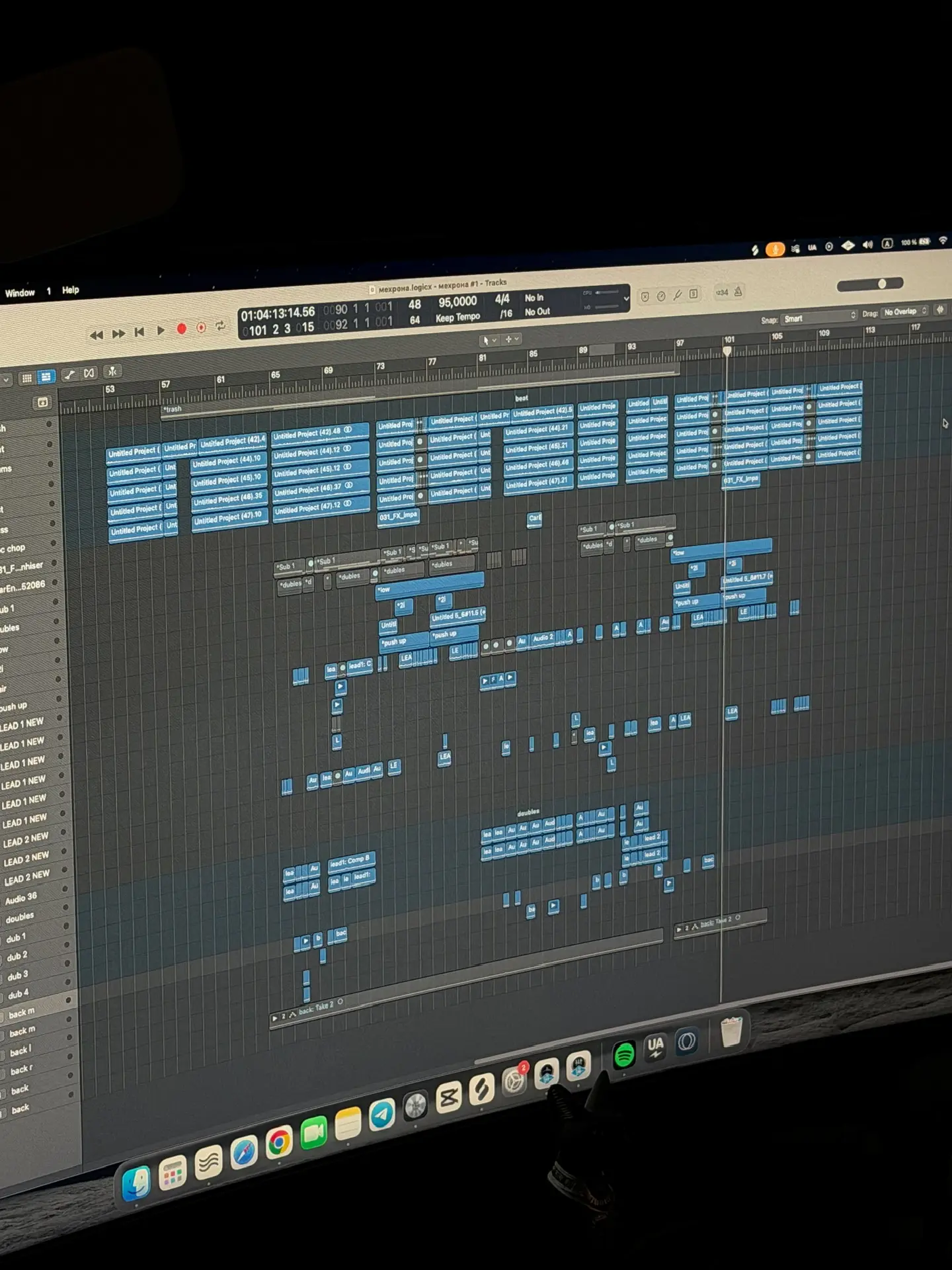Open the Window menu
This screenshot has height=1270, width=952.
[x=20, y=293]
